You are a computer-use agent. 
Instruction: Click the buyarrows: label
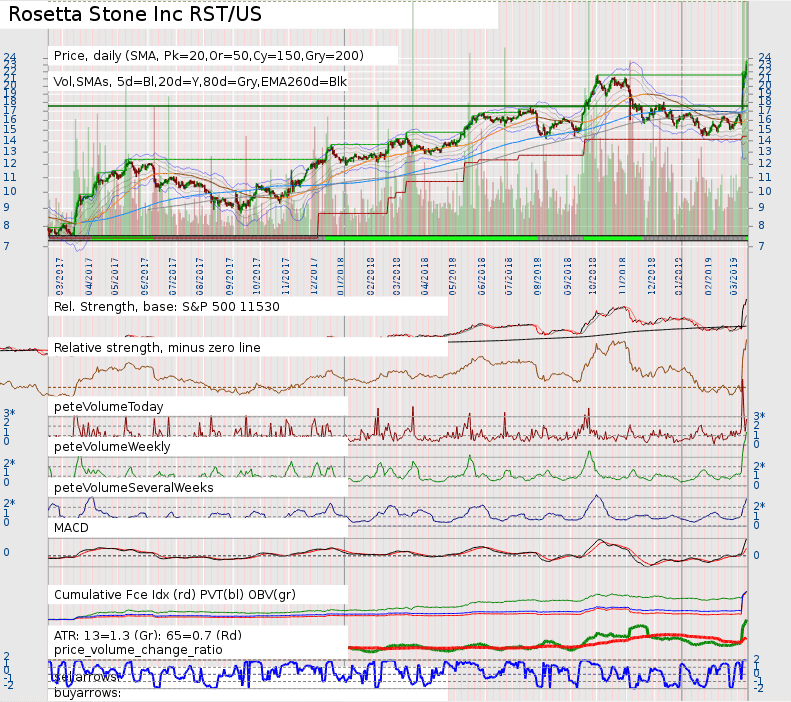[88, 693]
